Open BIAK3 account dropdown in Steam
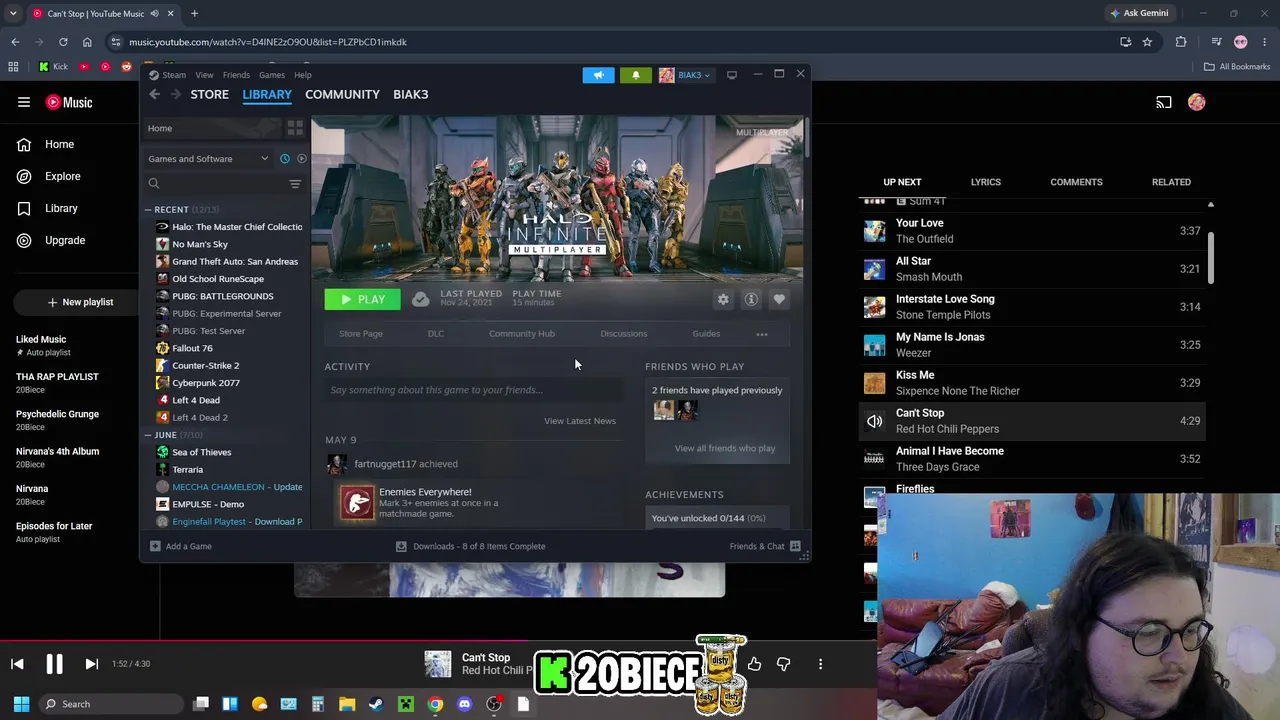The width and height of the screenshot is (1280, 720). pyautogui.click(x=685, y=75)
